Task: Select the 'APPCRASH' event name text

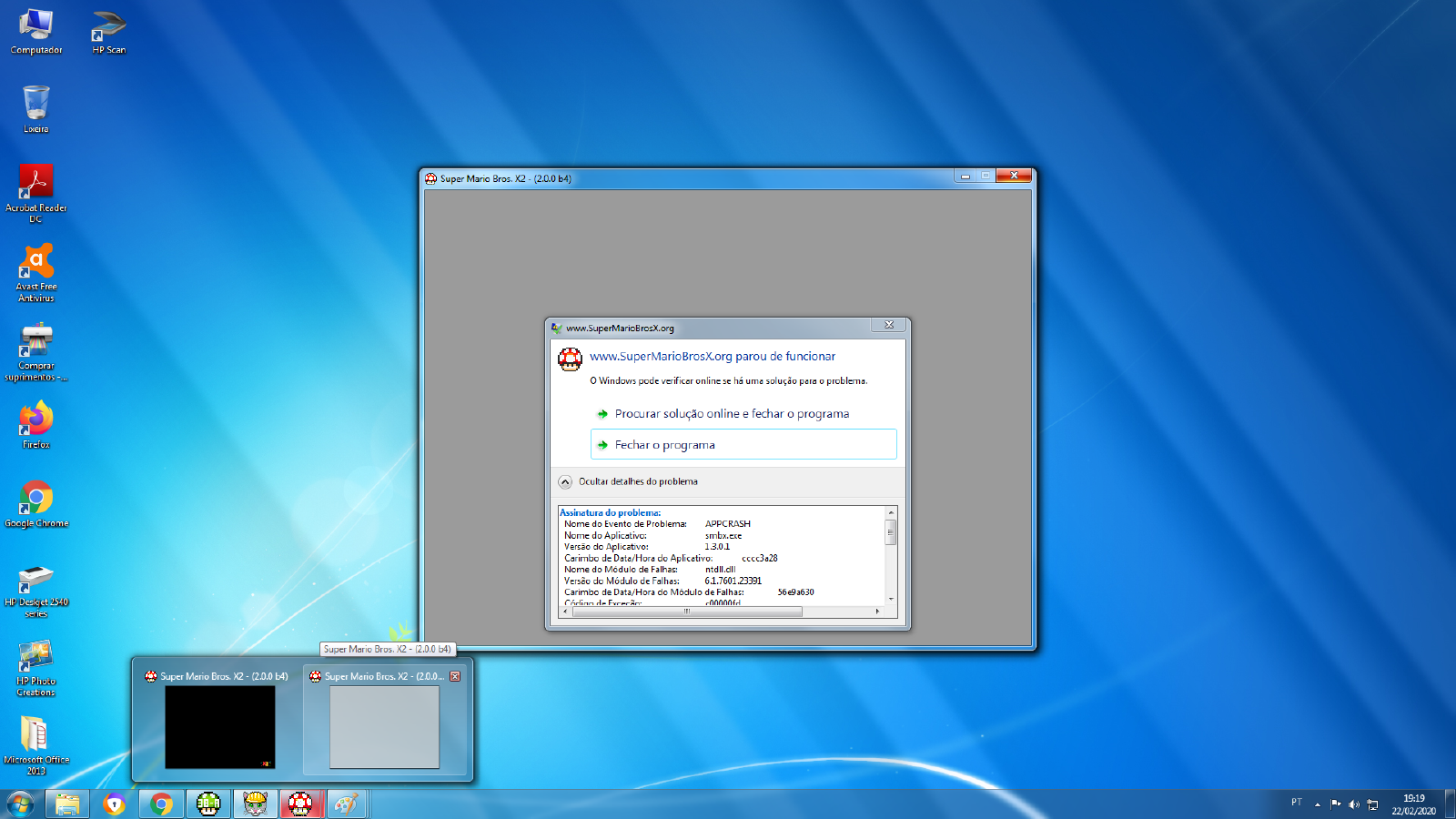Action: (x=728, y=524)
